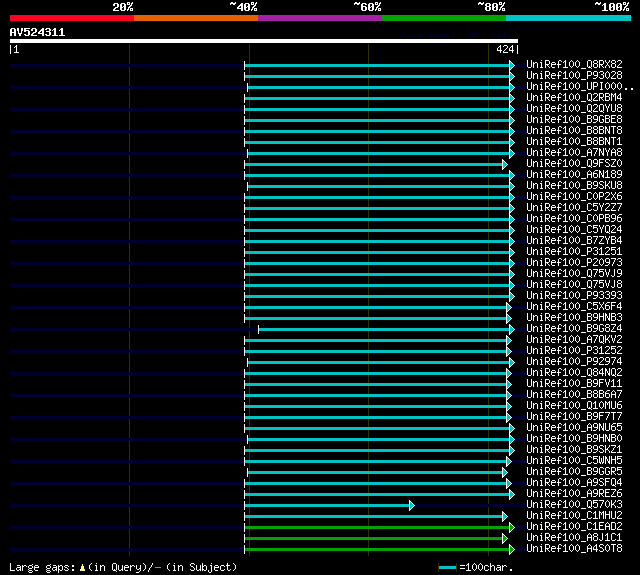The width and height of the screenshot is (640, 575).
Task: Click the short cyan arrowhead of Q570K3 alignment
Action: click(412, 506)
